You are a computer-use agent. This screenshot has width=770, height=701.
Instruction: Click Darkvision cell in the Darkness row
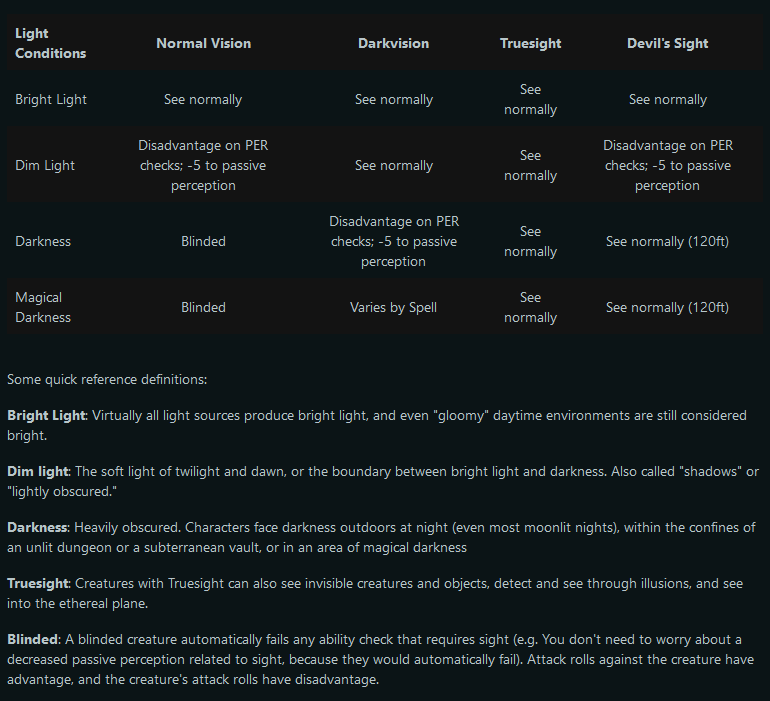click(x=393, y=241)
